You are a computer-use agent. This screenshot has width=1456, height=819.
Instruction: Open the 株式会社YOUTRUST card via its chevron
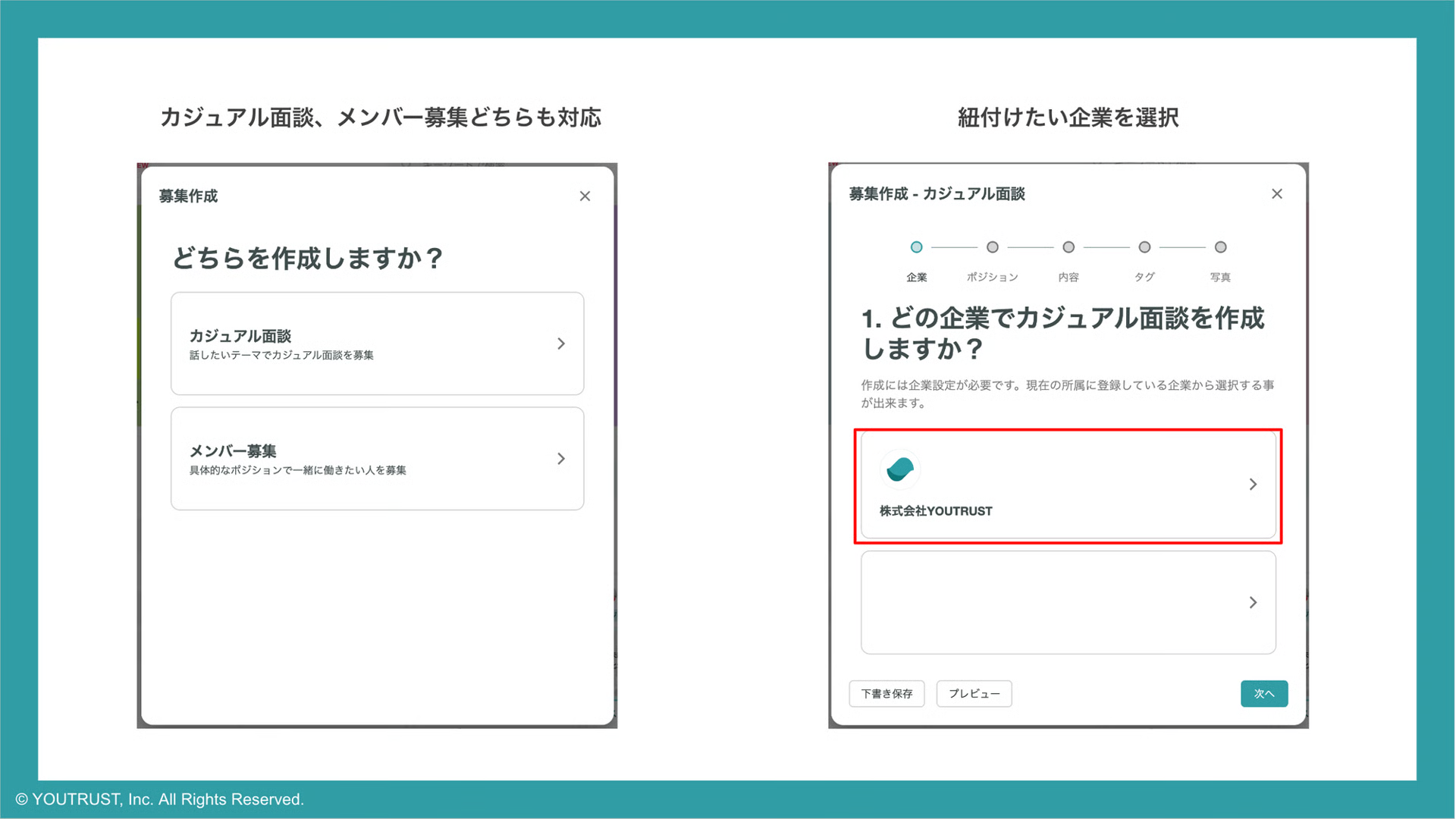(1253, 485)
